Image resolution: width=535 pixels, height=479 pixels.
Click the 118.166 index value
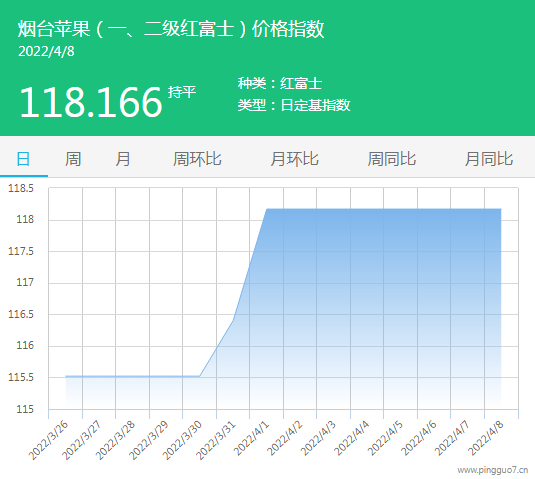(x=91, y=102)
